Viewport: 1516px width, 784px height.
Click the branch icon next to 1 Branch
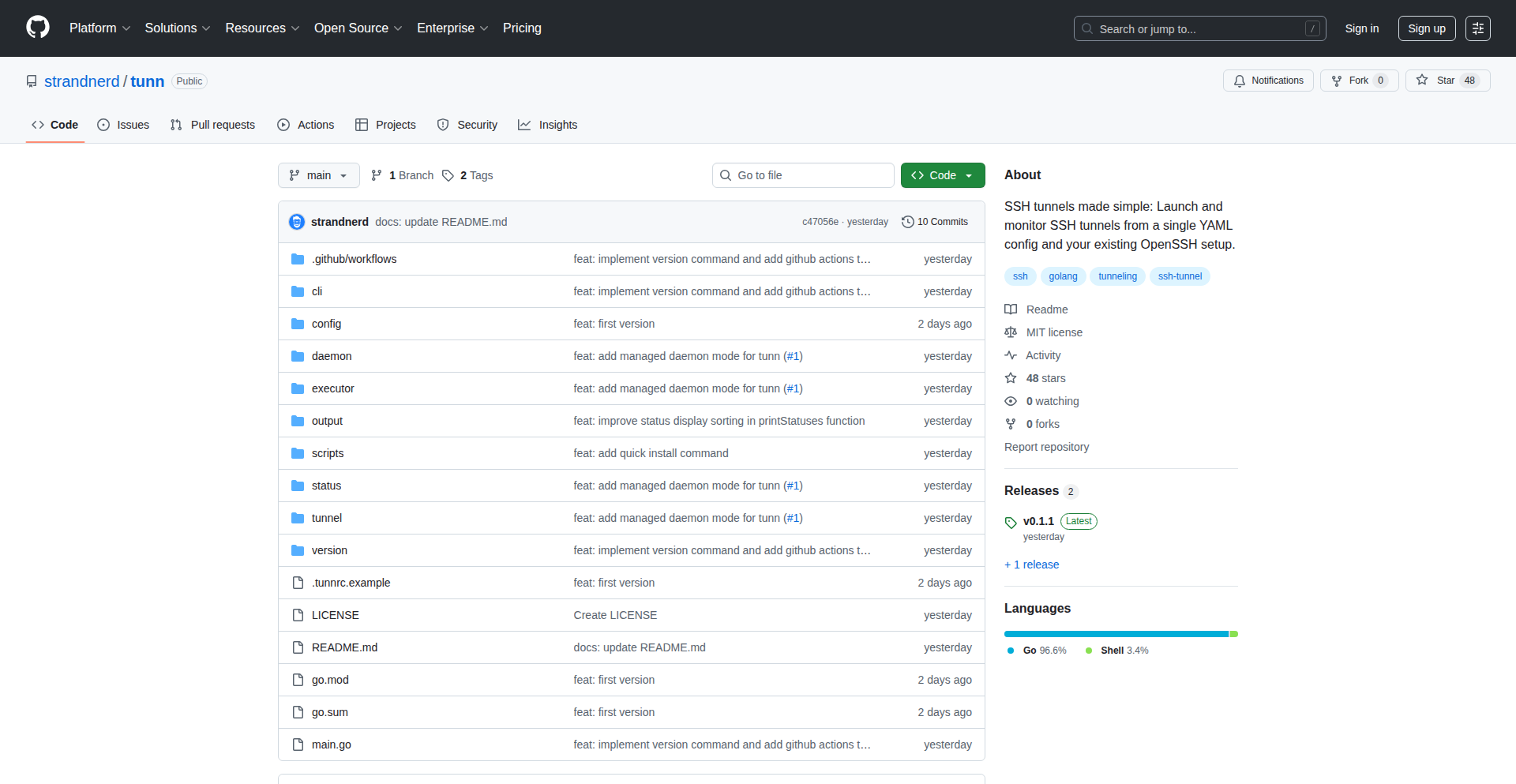(377, 175)
